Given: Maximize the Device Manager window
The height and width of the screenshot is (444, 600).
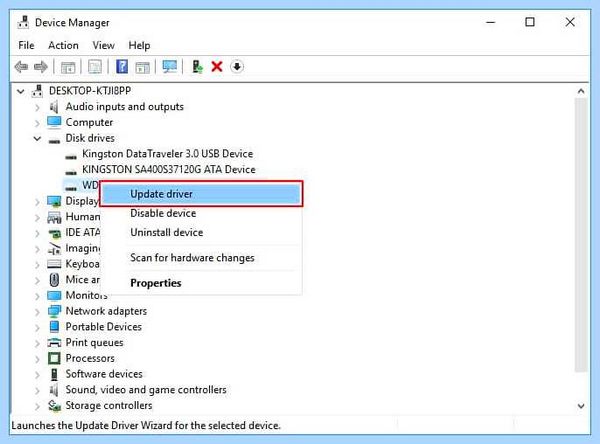Looking at the screenshot, I should pos(530,22).
